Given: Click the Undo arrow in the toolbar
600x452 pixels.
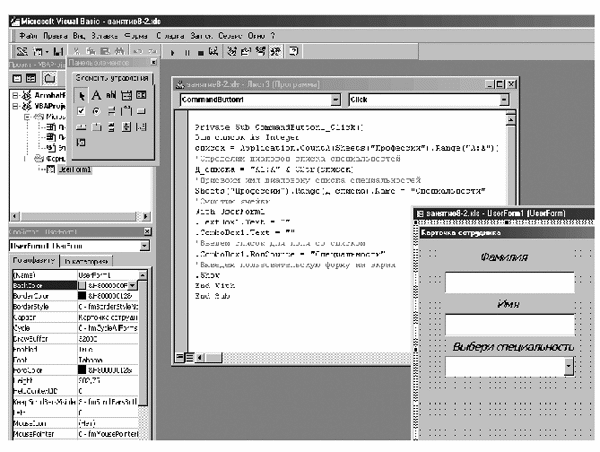Looking at the screenshot, I should point(137,51).
